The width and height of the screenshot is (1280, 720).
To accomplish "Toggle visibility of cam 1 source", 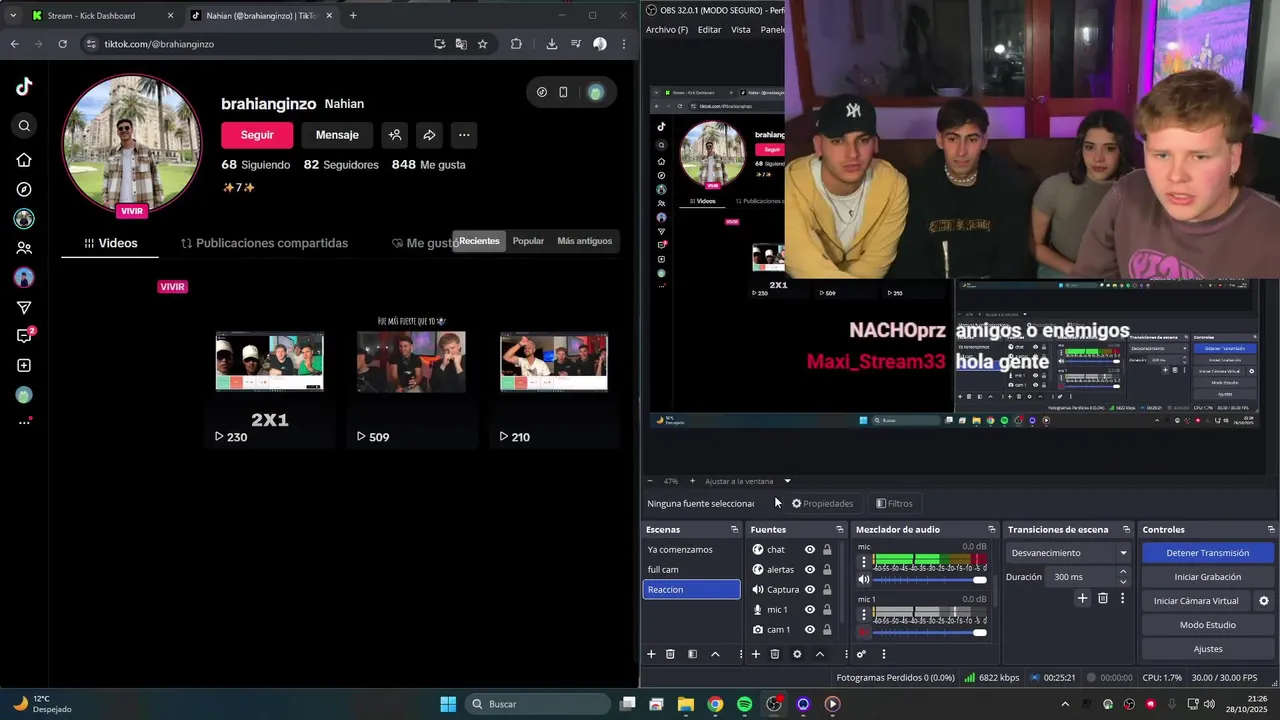I will click(x=810, y=630).
